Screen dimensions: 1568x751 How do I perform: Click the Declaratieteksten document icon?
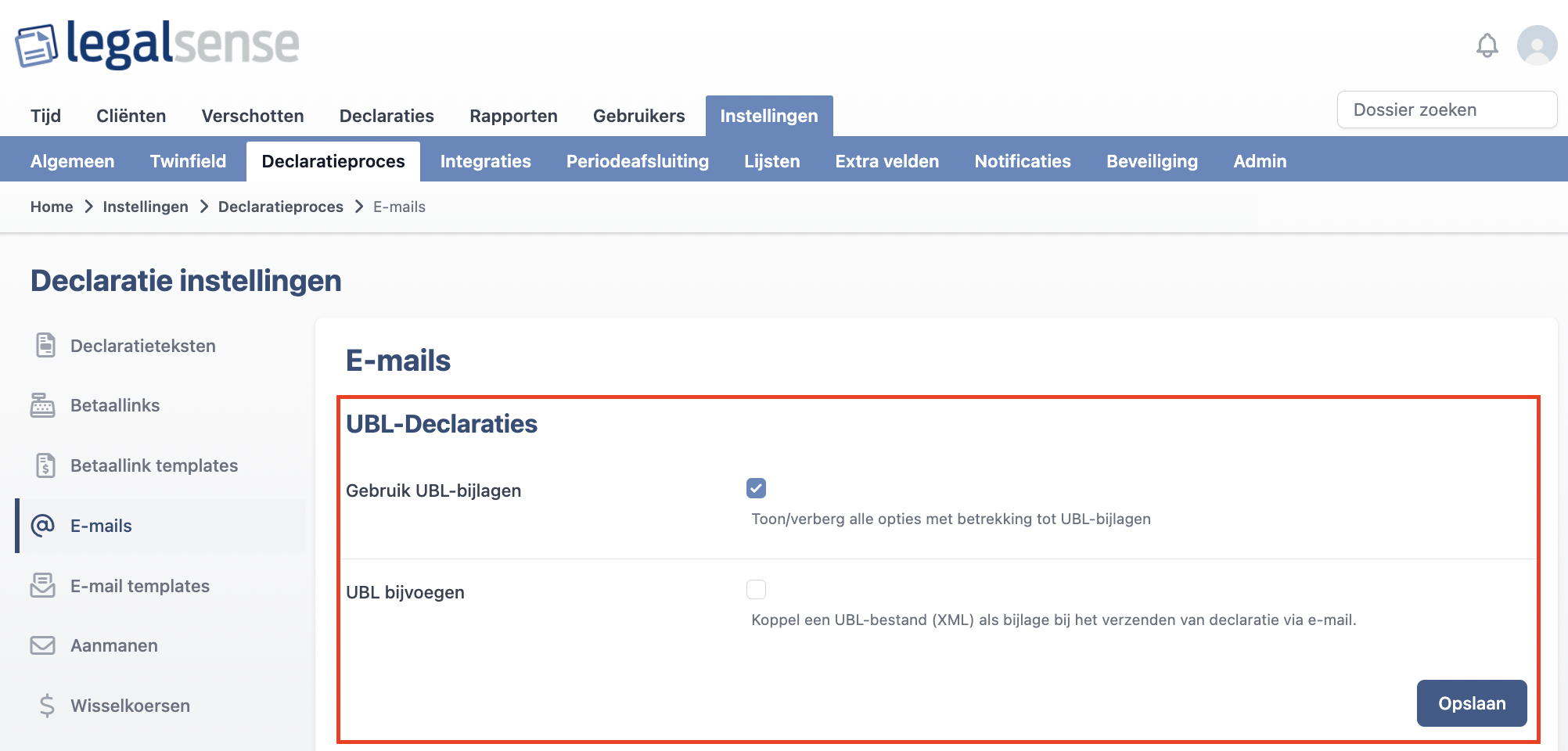click(x=46, y=345)
